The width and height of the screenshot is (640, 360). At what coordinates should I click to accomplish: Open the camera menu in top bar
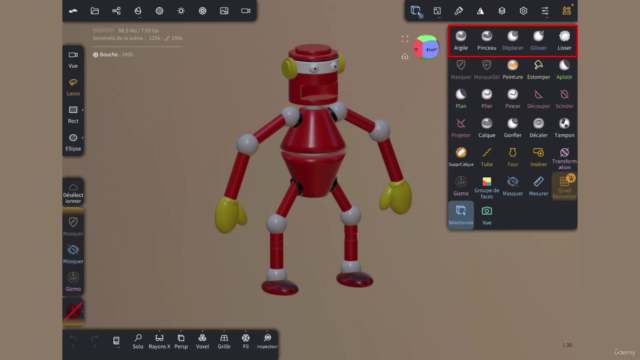[x=245, y=11]
